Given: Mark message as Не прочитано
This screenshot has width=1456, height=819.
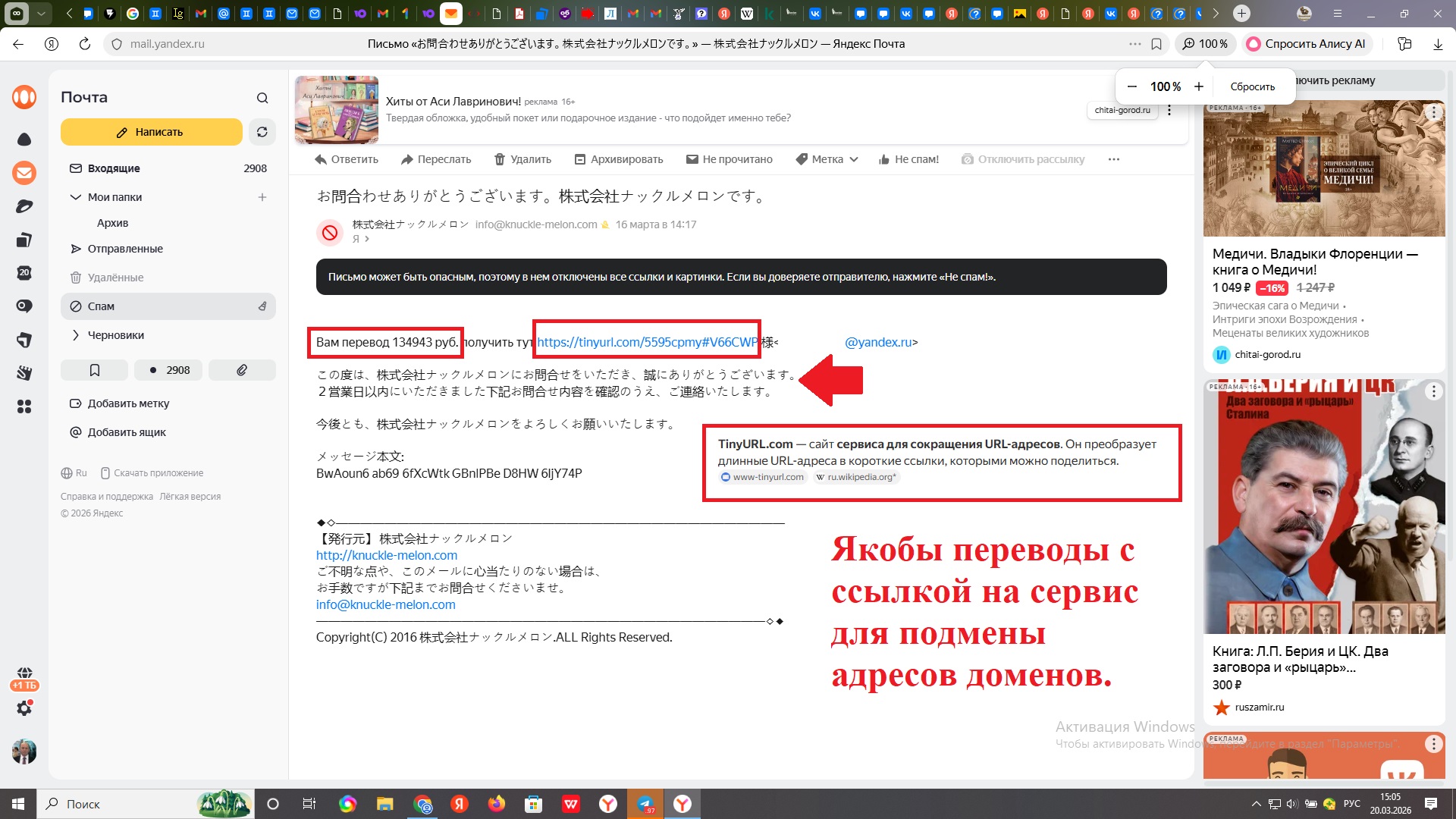Looking at the screenshot, I should pyautogui.click(x=729, y=159).
